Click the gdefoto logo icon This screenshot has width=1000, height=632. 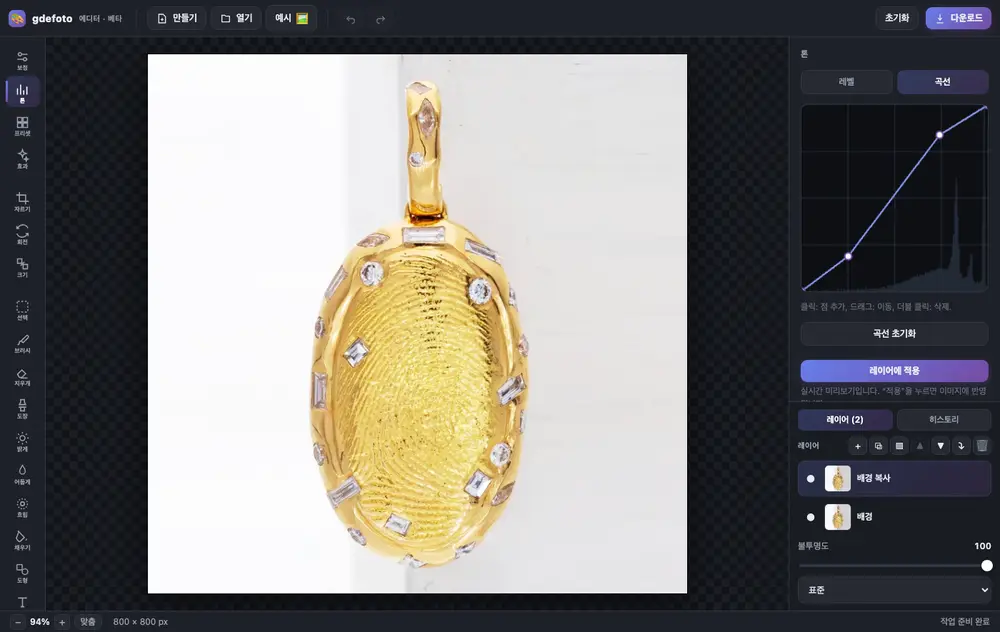(17, 18)
